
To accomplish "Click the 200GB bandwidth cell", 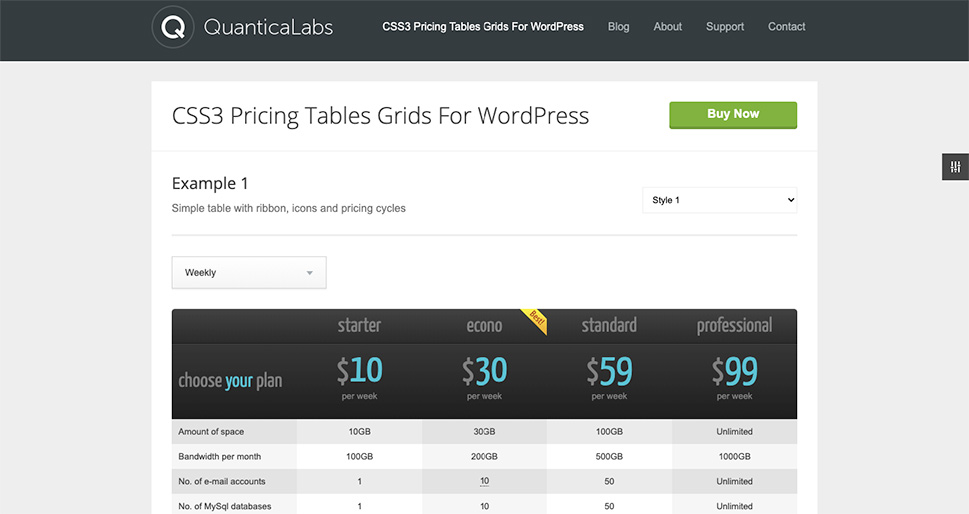I will 484,457.
